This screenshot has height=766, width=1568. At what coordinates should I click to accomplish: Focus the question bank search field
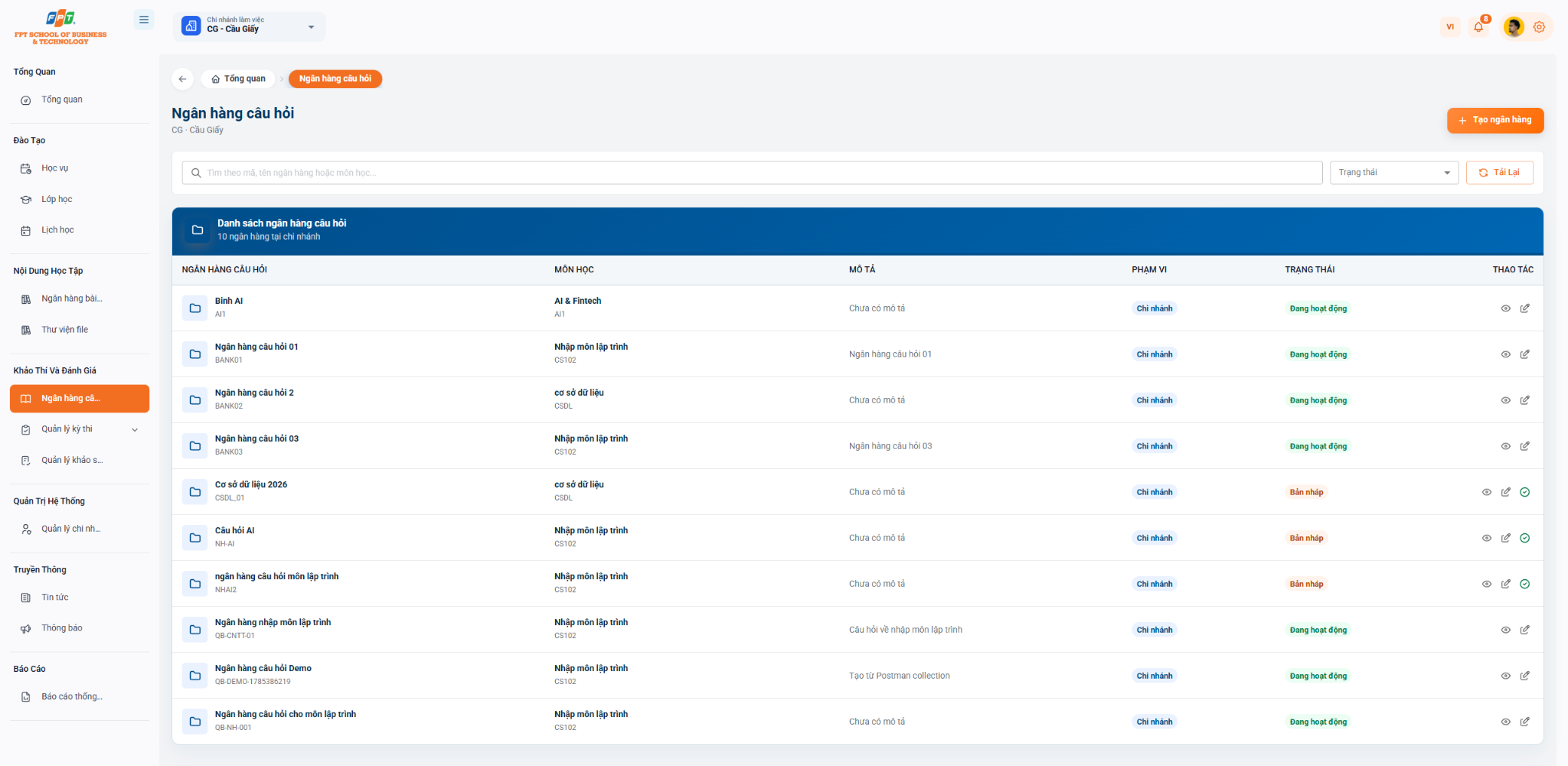(x=752, y=172)
